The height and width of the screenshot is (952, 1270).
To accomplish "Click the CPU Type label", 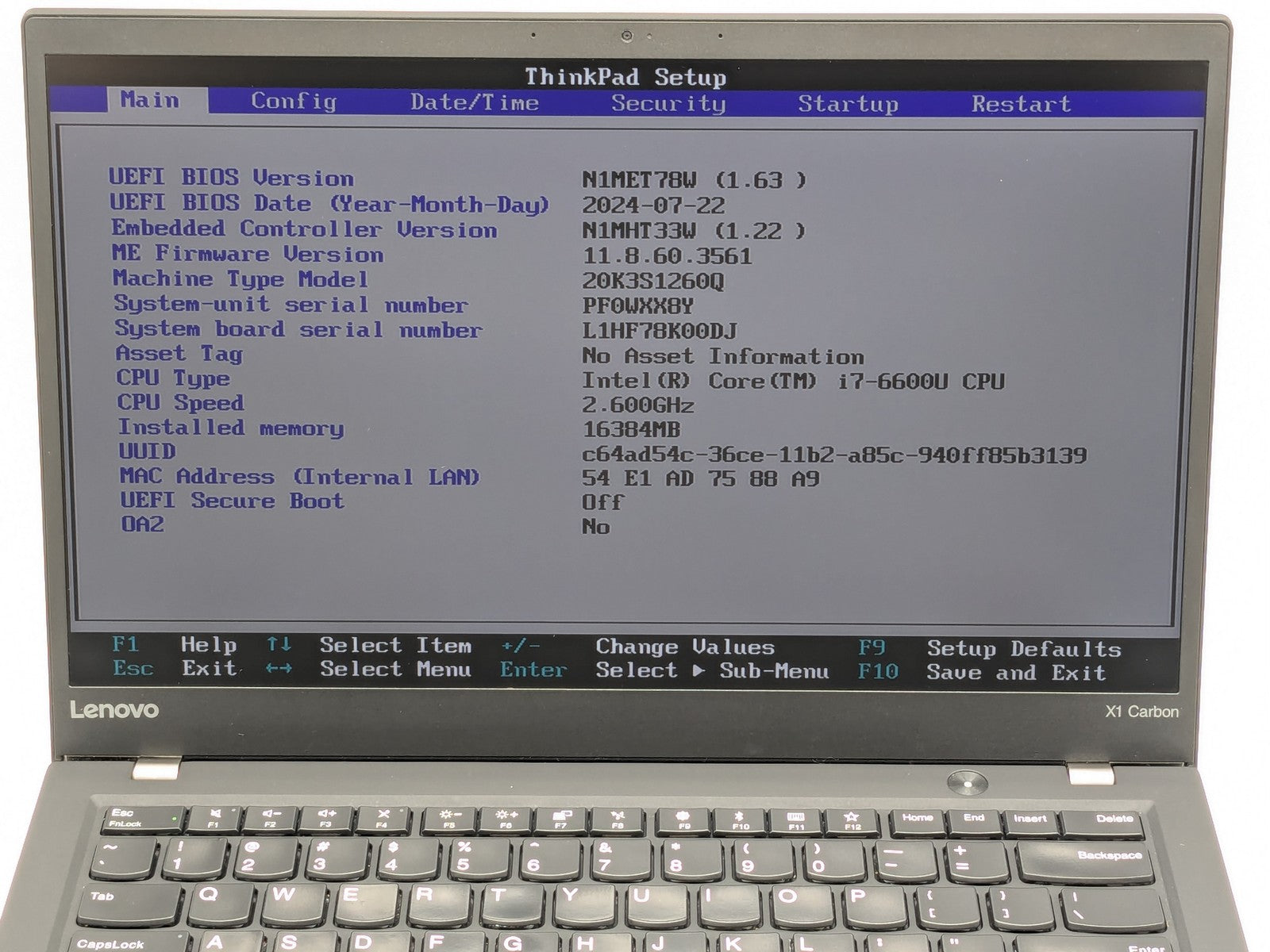I will pyautogui.click(x=173, y=378).
